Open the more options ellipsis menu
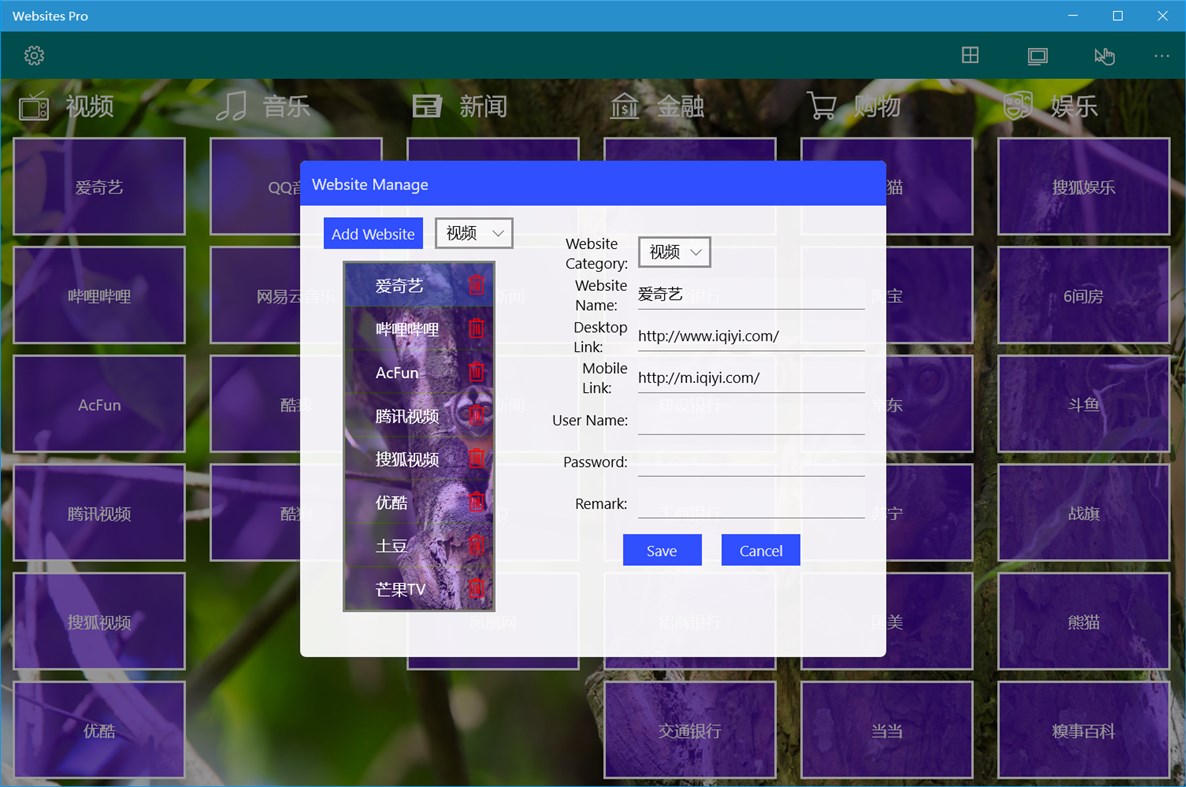Screen dimensions: 1186x787 1162,56
